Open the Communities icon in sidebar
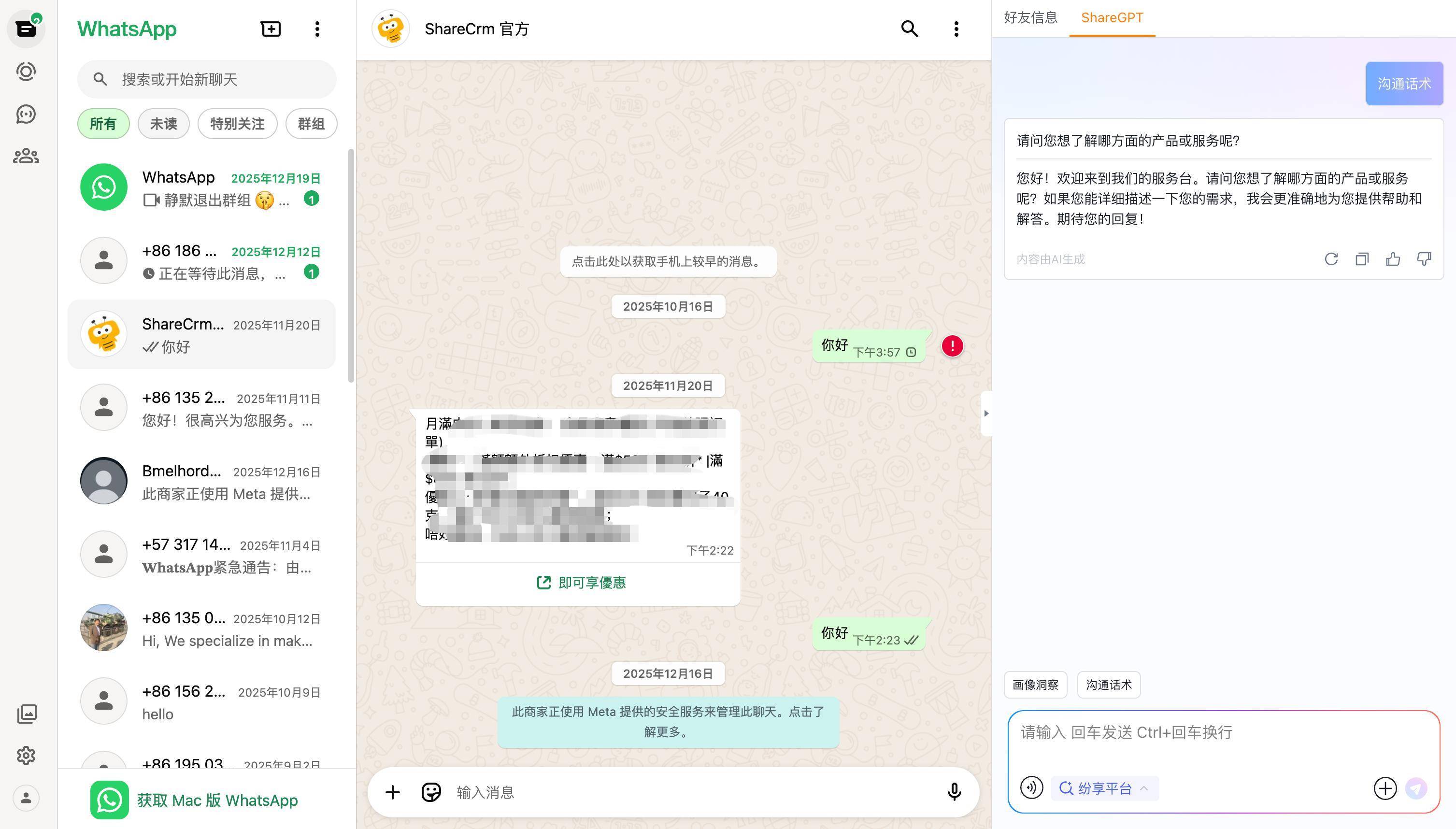The width and height of the screenshot is (1456, 829). 26,156
